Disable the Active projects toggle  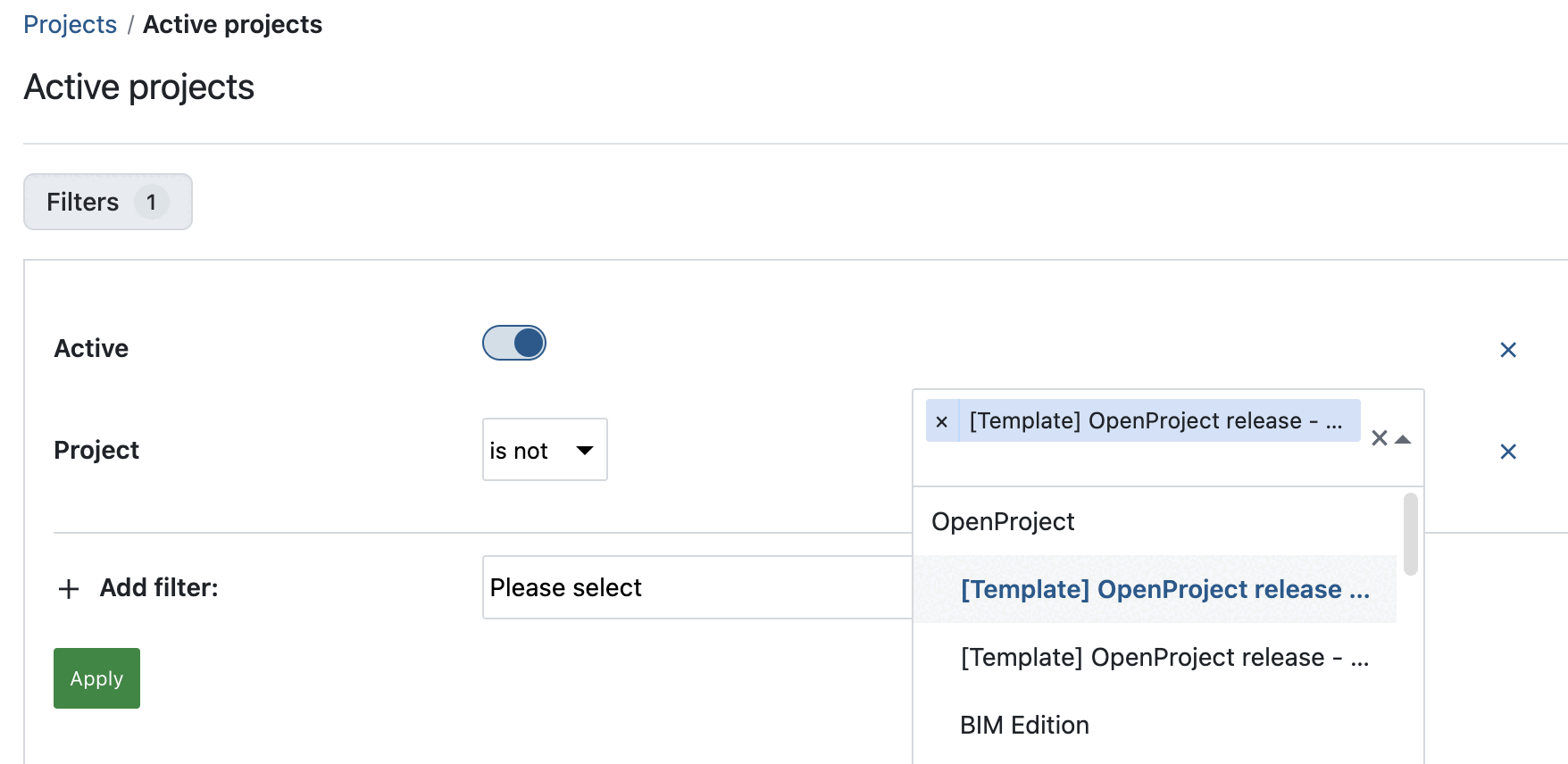[513, 343]
